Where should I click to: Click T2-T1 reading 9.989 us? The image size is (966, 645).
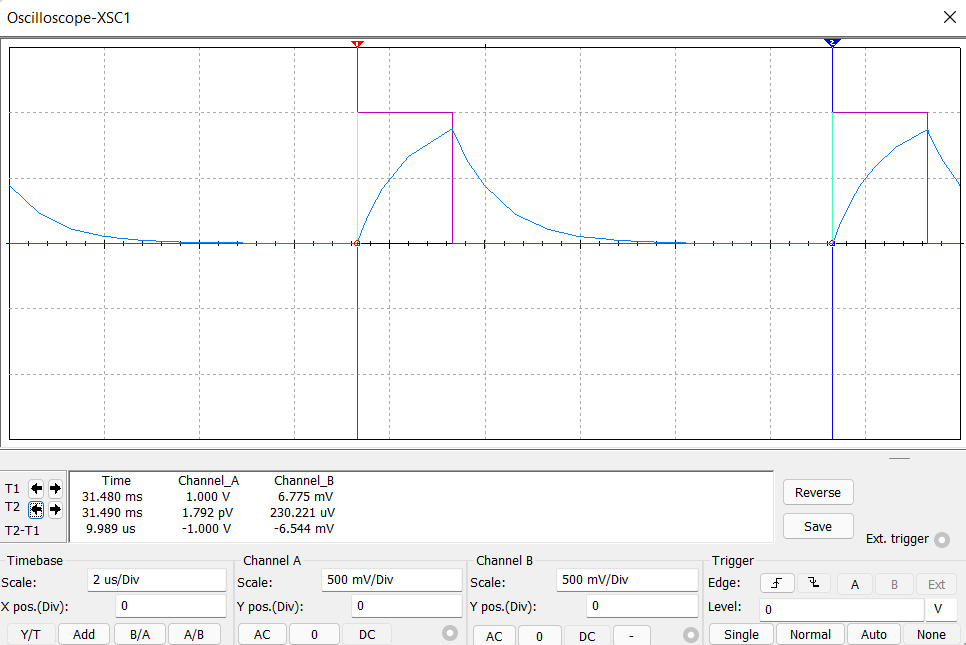110,529
